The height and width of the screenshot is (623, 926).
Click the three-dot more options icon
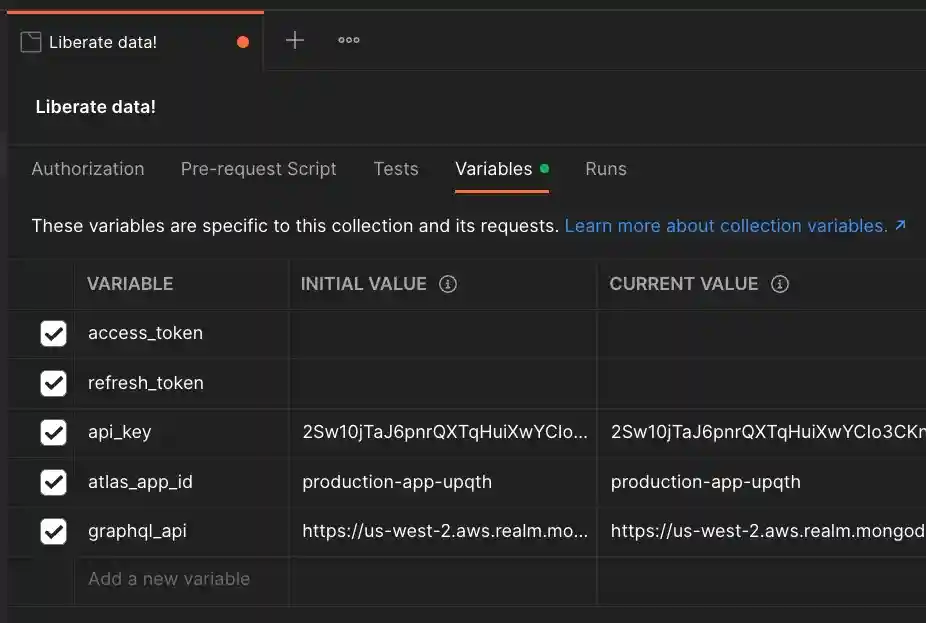tap(348, 40)
